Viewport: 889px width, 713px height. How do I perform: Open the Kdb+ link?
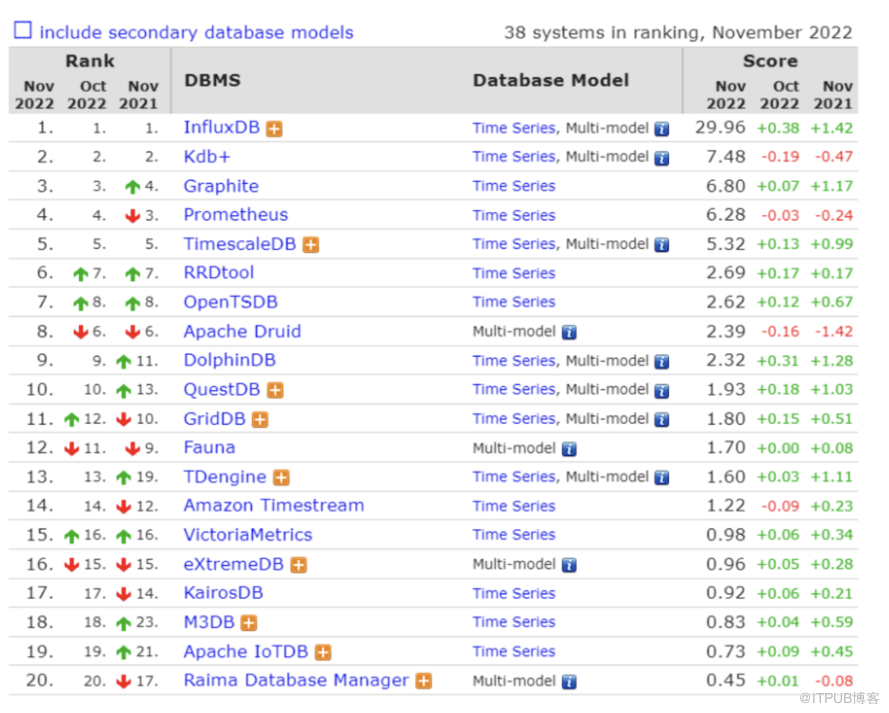207,156
